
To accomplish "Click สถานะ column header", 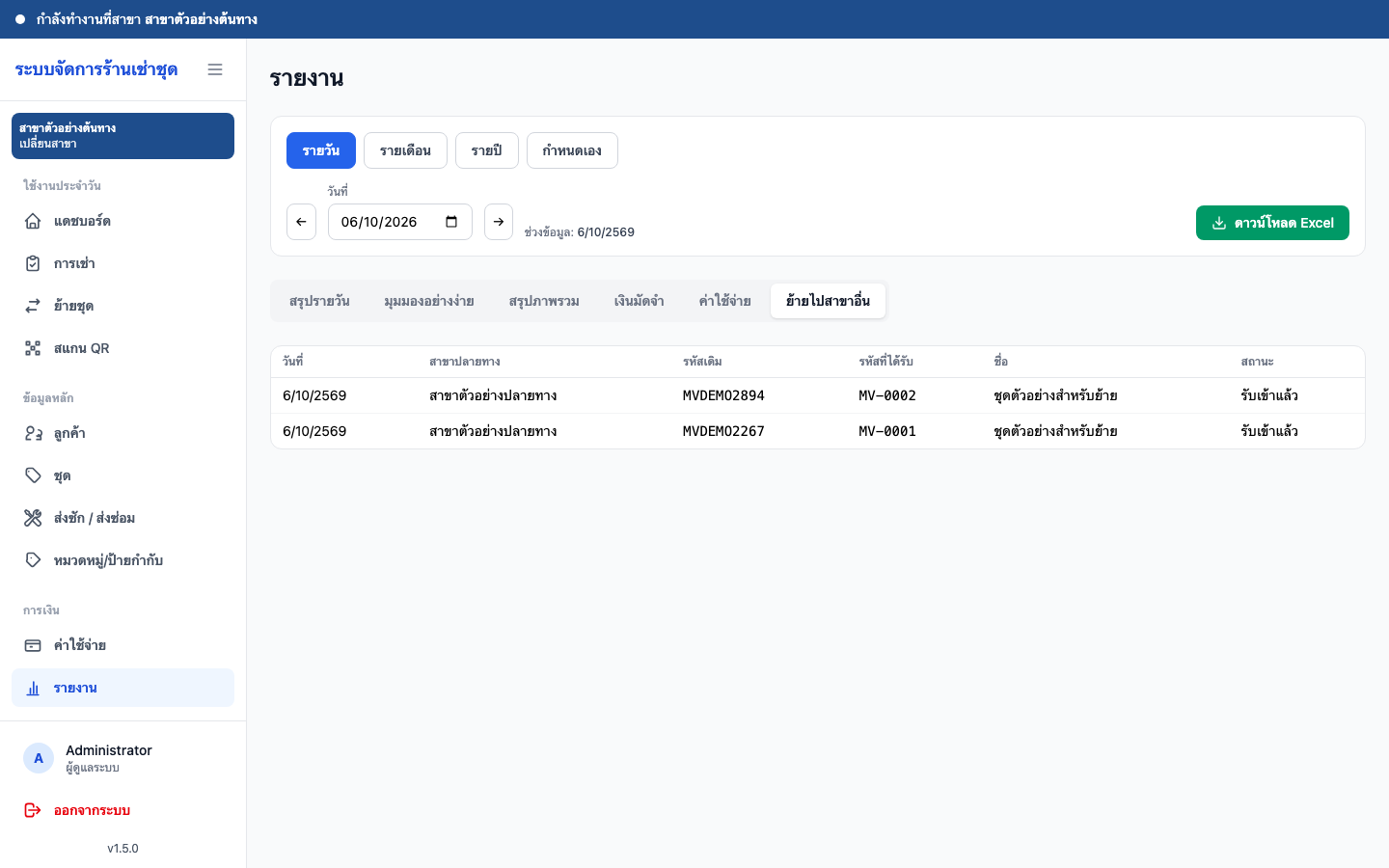I will 1257,362.
